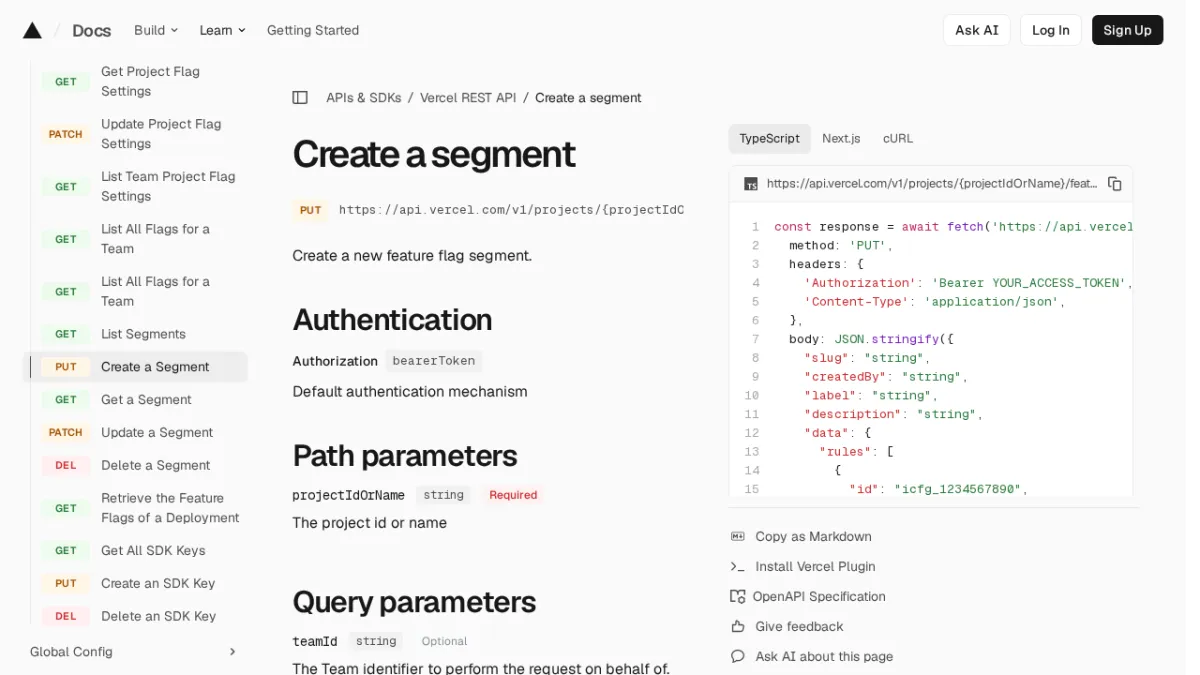Click Install Vercel Plugin link
This screenshot has height=675, width=1200.
pos(815,567)
